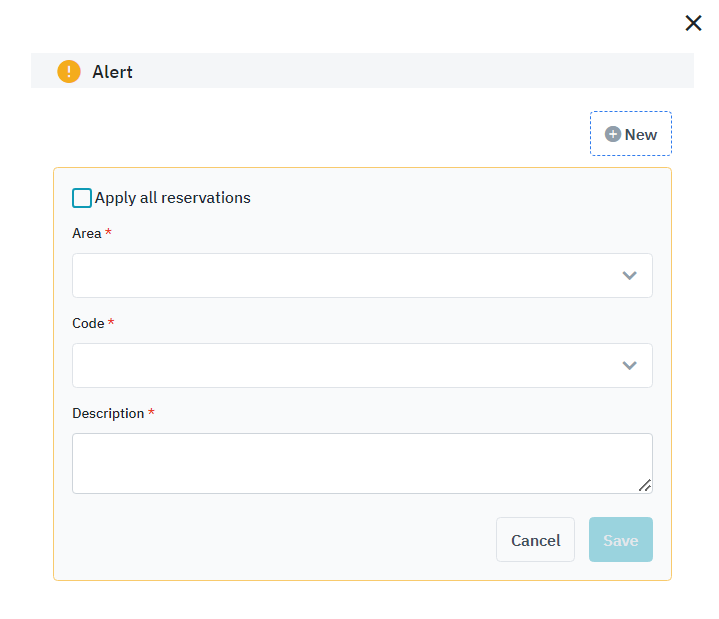The width and height of the screenshot is (719, 619).
Task: Click the orange warning exclamation icon
Action: pyautogui.click(x=69, y=72)
